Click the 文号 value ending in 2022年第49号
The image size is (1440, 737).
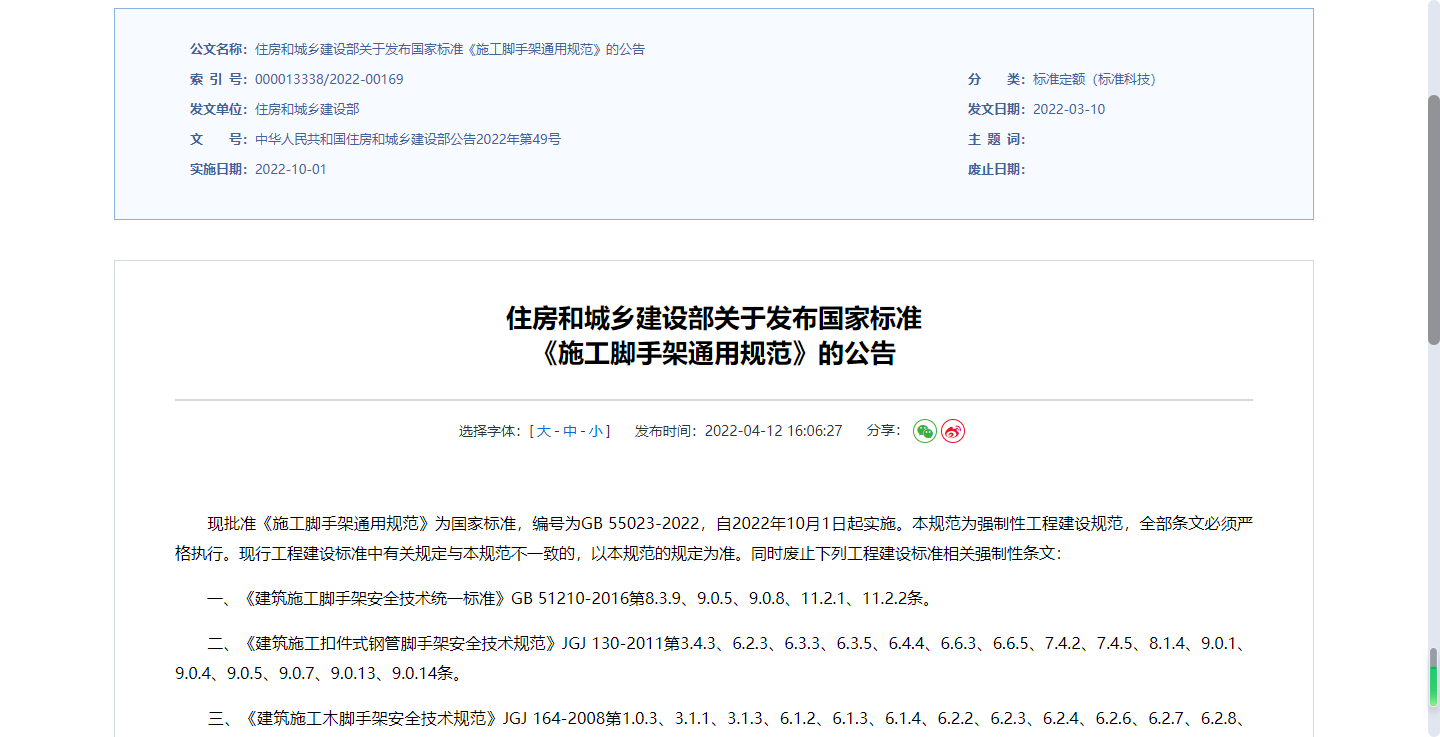click(x=408, y=139)
